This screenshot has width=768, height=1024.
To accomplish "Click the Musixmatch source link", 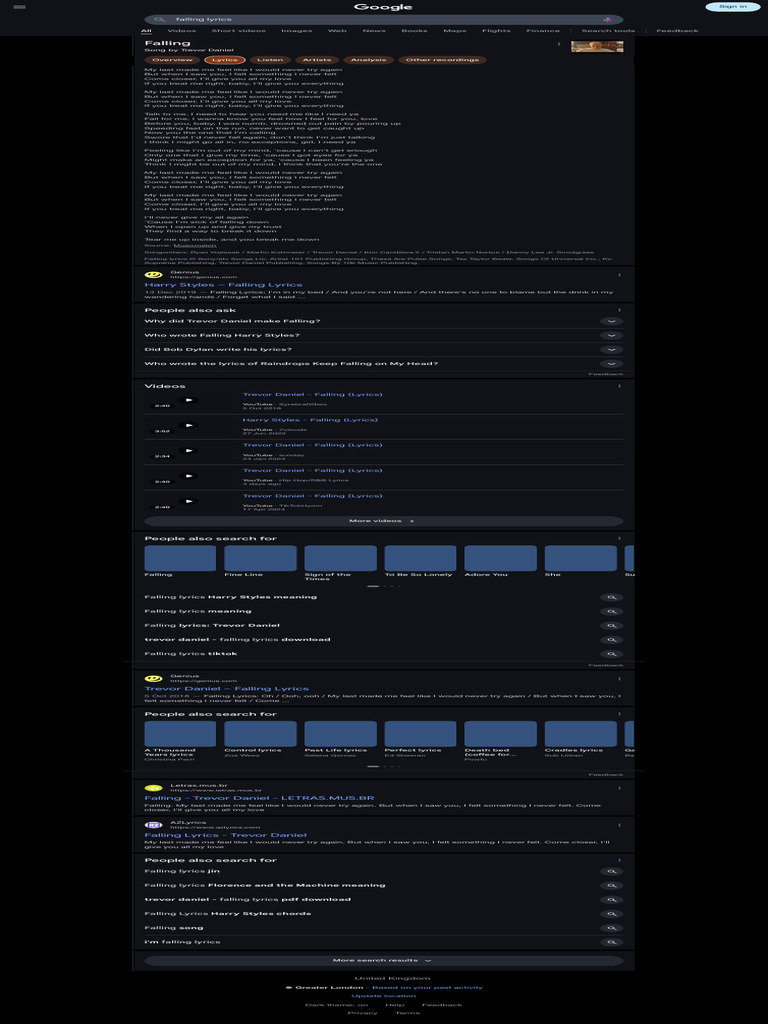I will tap(195, 246).
